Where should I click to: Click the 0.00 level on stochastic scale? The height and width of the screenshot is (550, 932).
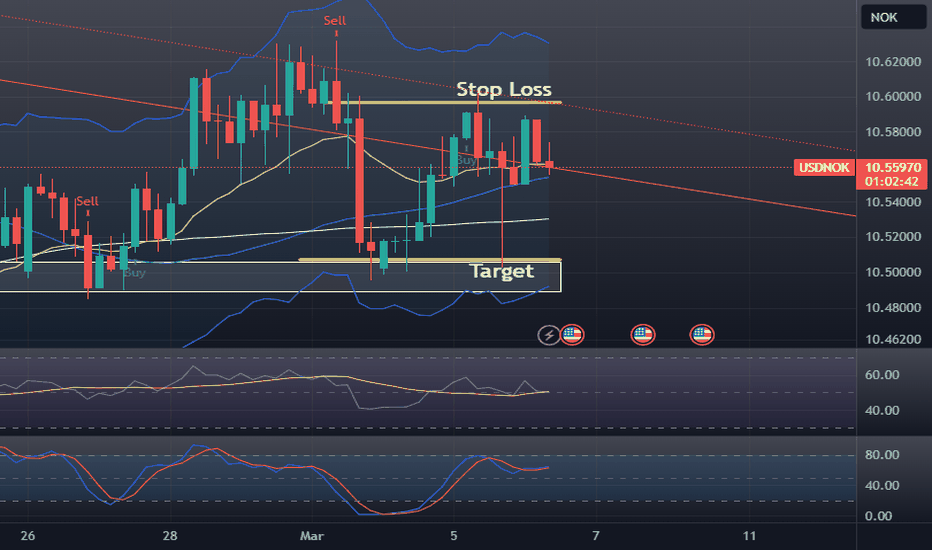point(879,516)
